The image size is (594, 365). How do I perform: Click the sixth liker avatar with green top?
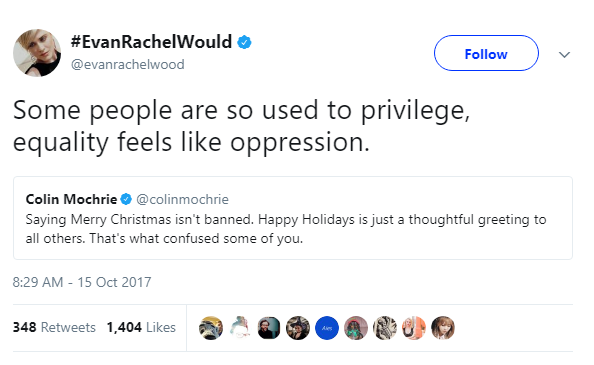point(356,328)
